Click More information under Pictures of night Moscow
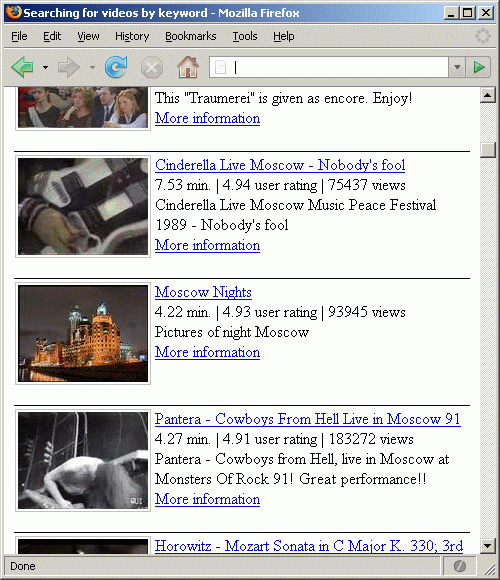The image size is (500, 580). (207, 352)
